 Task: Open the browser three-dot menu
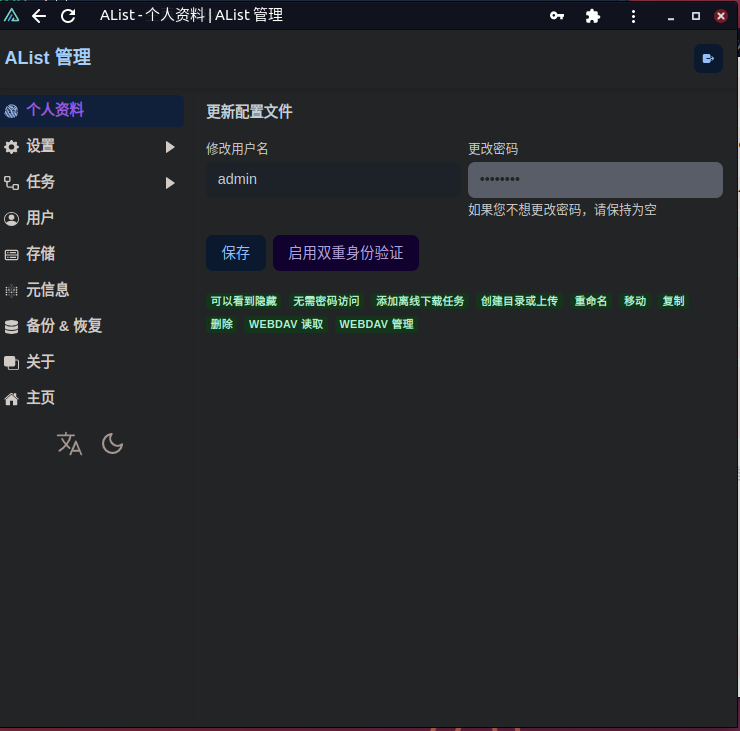coord(633,16)
